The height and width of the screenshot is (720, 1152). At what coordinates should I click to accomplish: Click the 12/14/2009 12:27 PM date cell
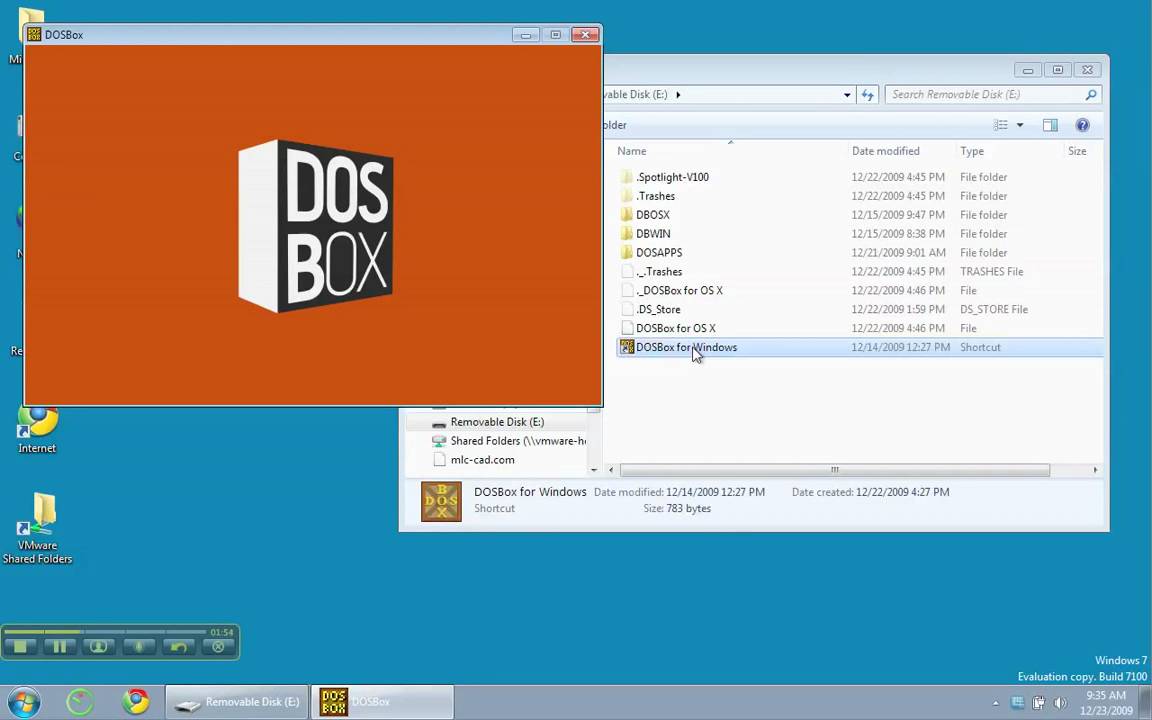tap(901, 348)
